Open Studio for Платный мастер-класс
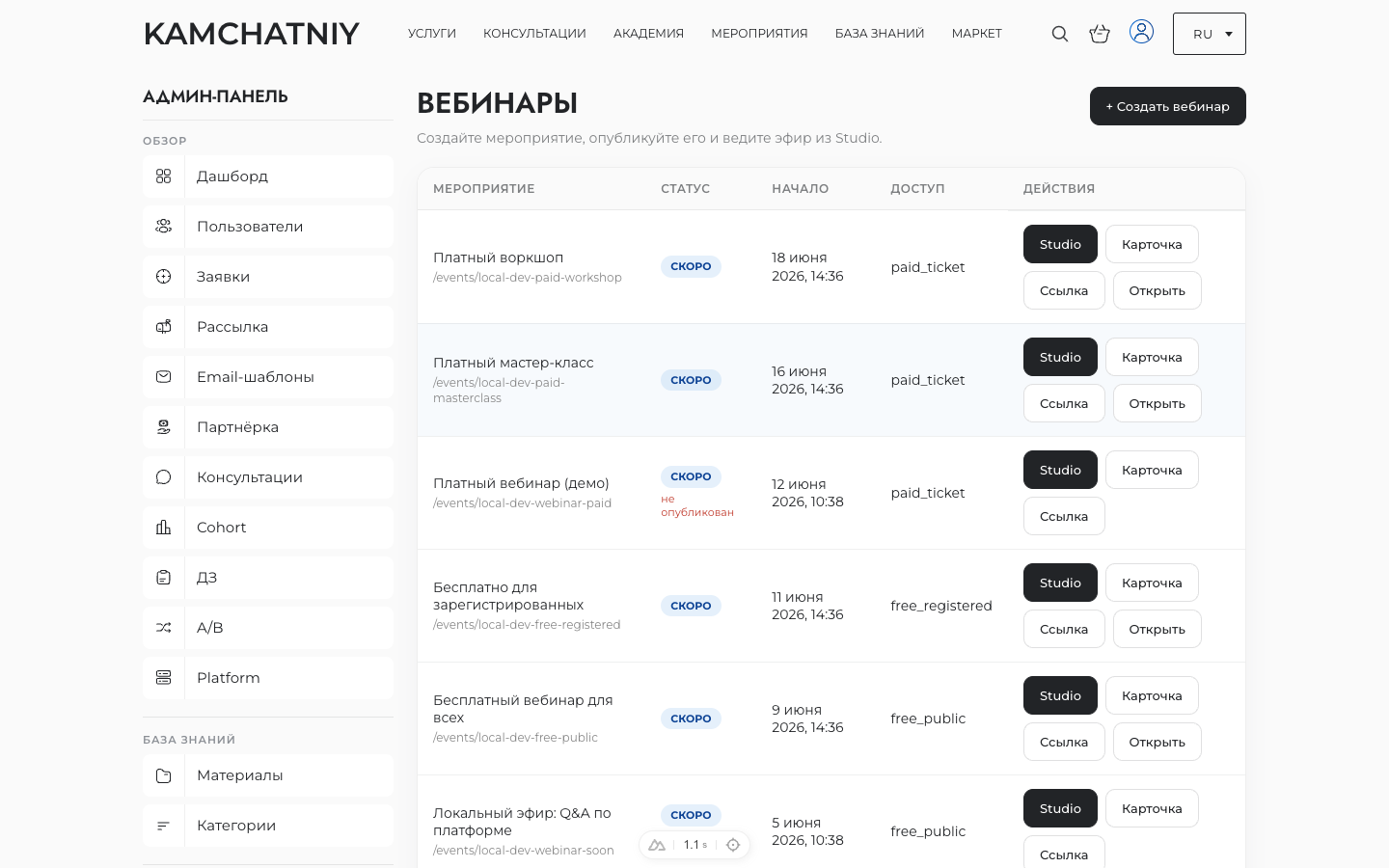Image resolution: width=1389 pixels, height=868 pixels. (1060, 357)
